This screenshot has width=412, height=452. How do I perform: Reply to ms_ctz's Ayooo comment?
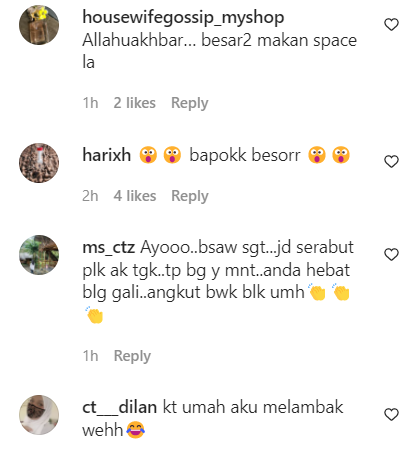coord(132,356)
